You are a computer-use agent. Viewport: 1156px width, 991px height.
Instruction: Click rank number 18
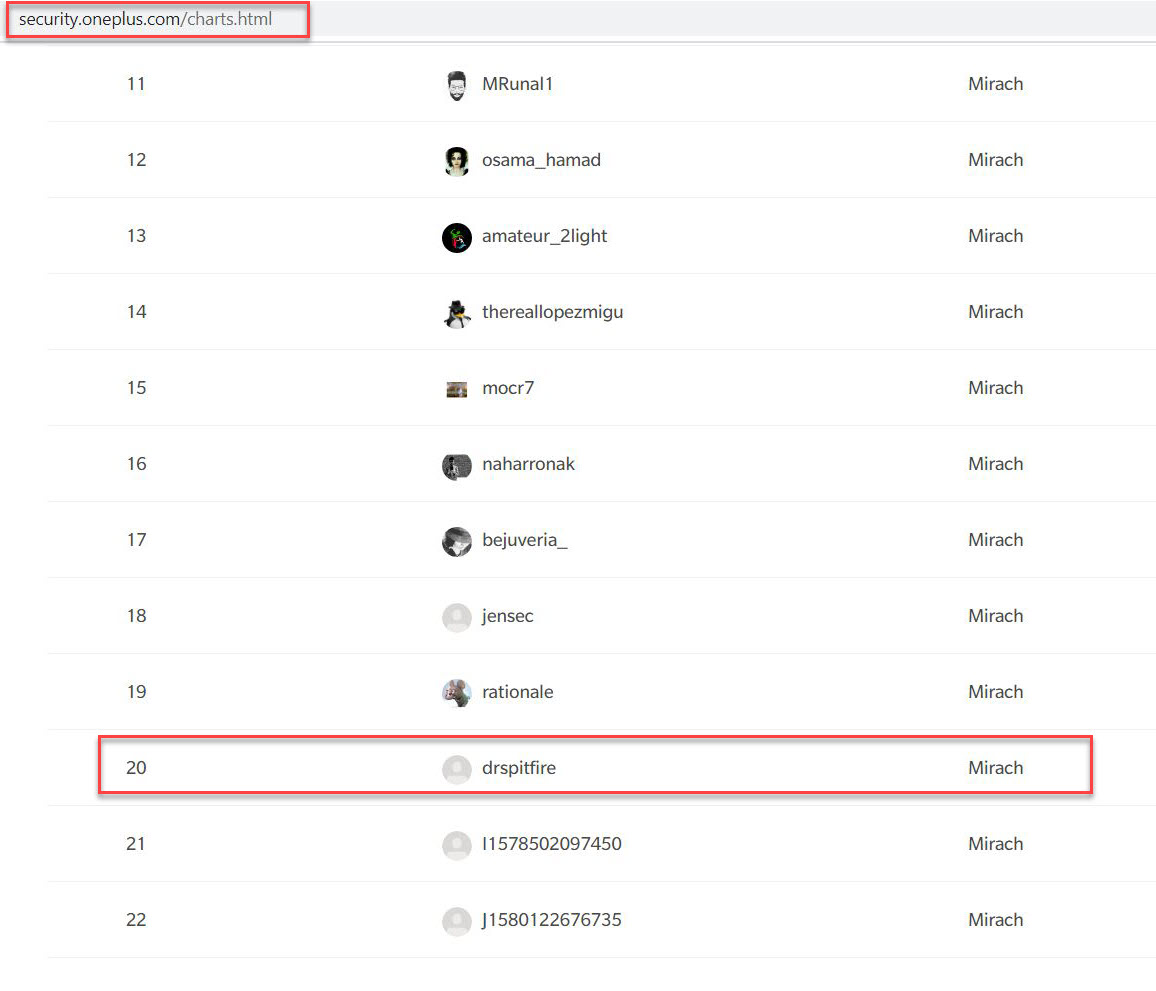pyautogui.click(x=136, y=616)
